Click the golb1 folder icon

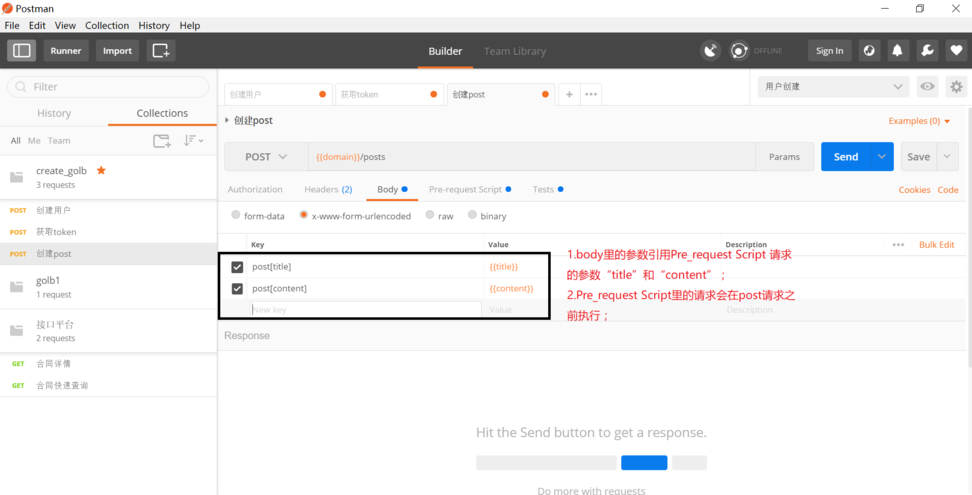pyautogui.click(x=17, y=287)
